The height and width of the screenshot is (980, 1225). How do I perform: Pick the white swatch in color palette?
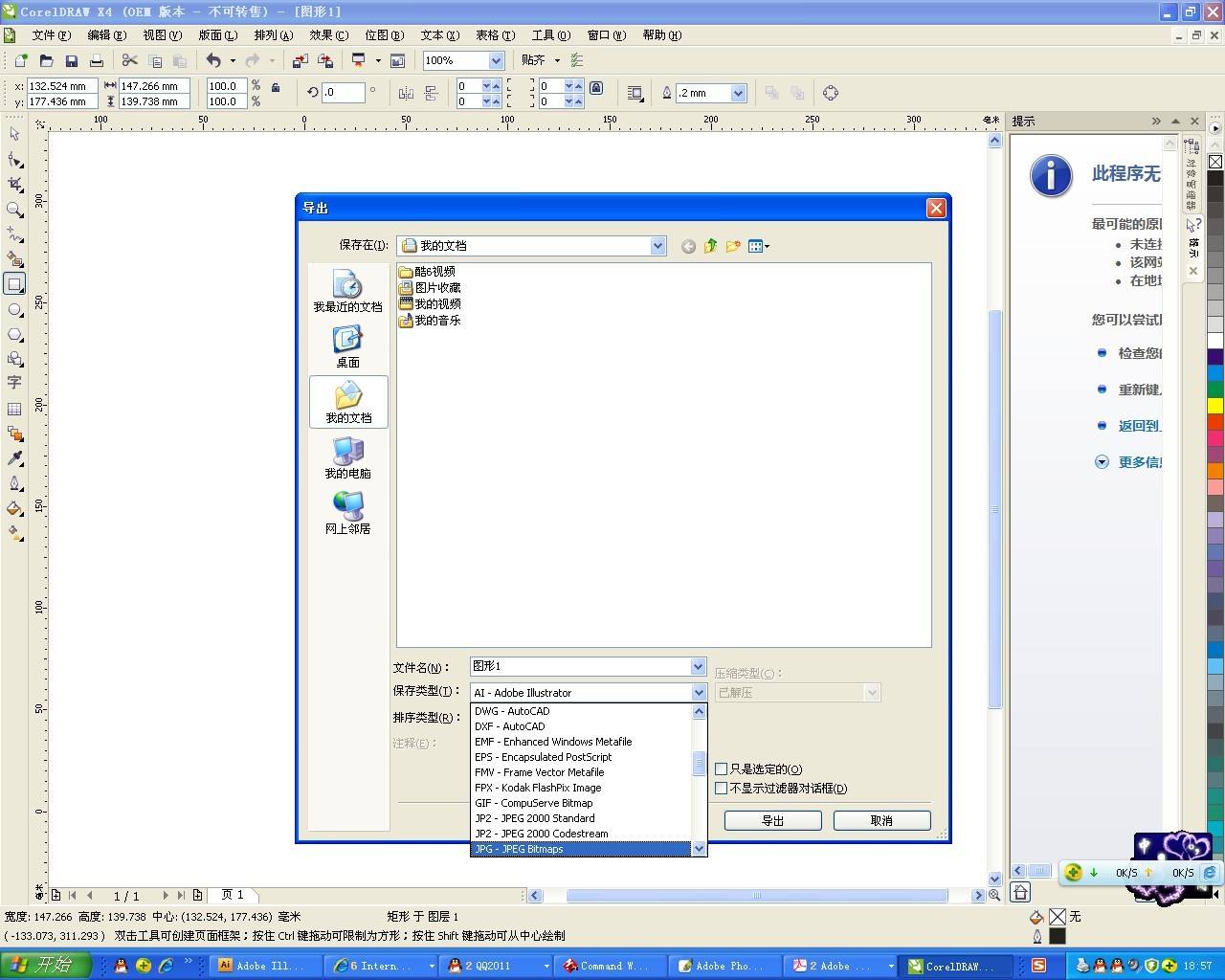coord(1215,341)
